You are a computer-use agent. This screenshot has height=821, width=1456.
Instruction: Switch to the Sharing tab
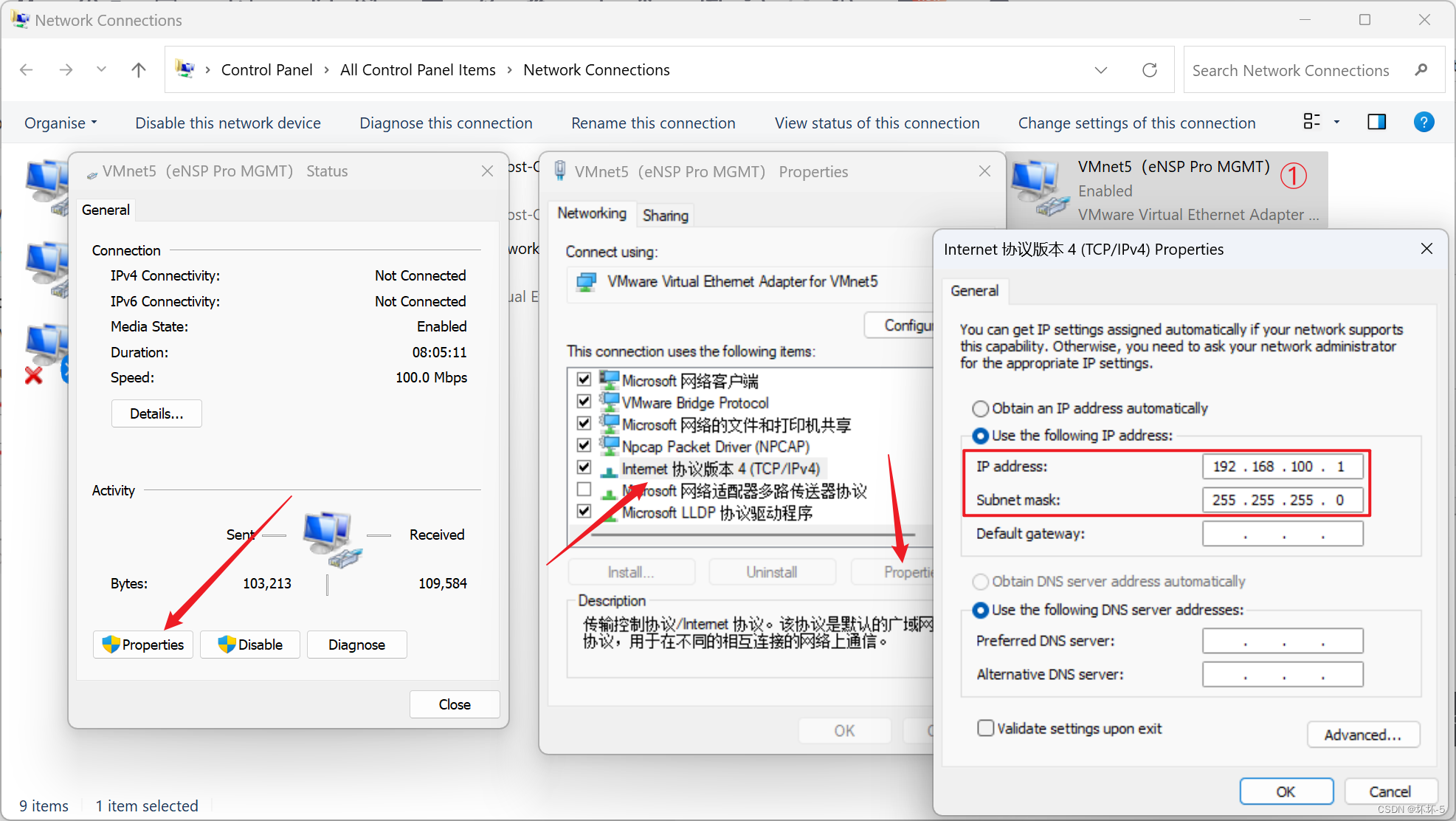[x=665, y=215]
